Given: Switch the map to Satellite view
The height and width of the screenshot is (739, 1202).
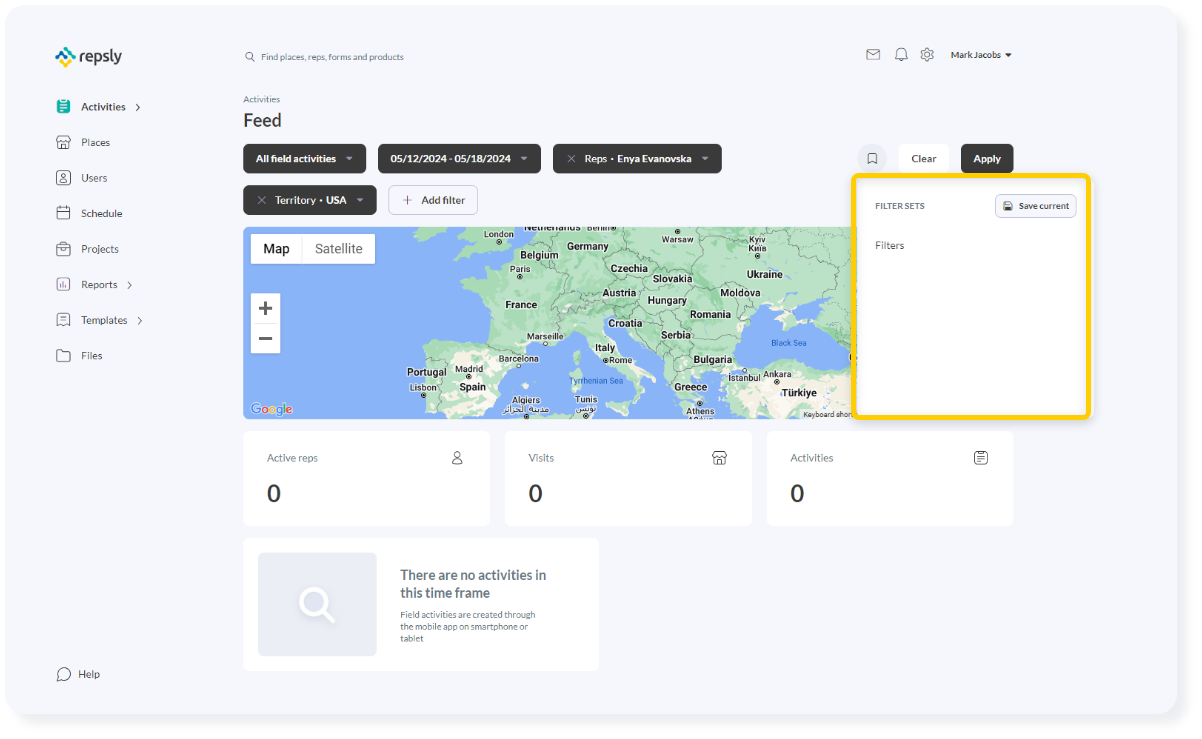Looking at the screenshot, I should click(339, 249).
